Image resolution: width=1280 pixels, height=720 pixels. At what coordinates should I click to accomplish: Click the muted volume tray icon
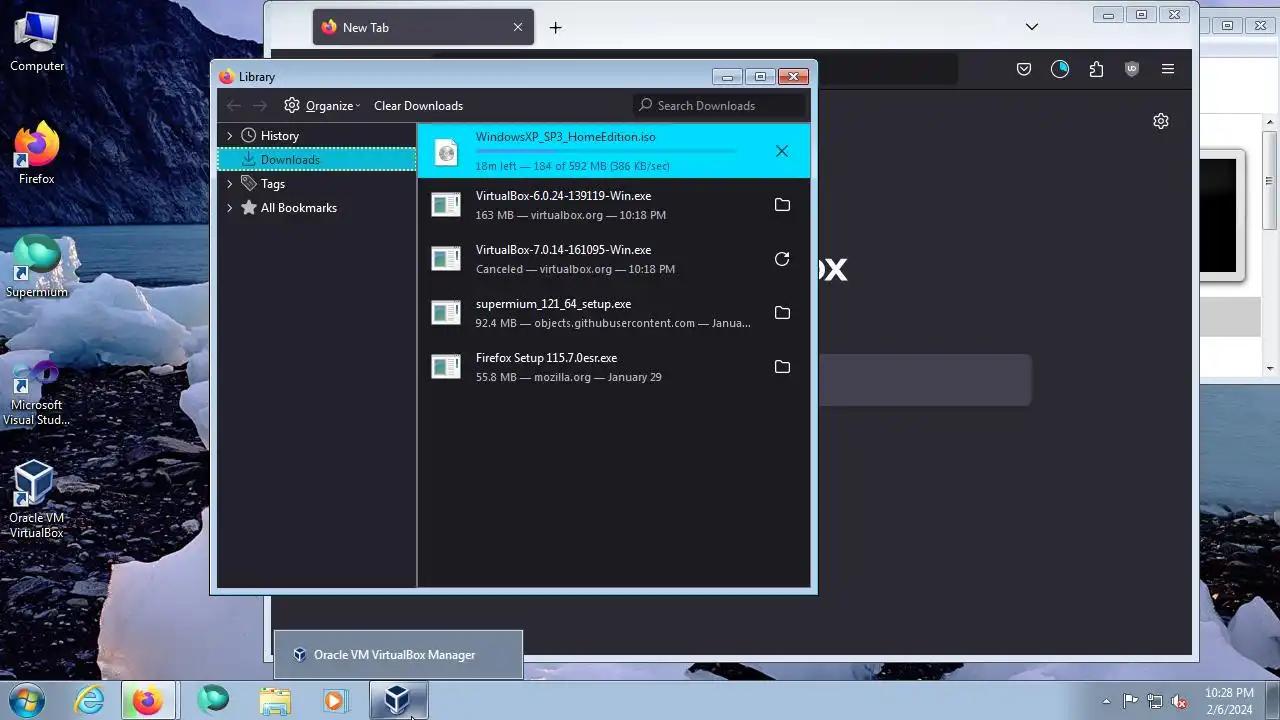tap(1180, 701)
